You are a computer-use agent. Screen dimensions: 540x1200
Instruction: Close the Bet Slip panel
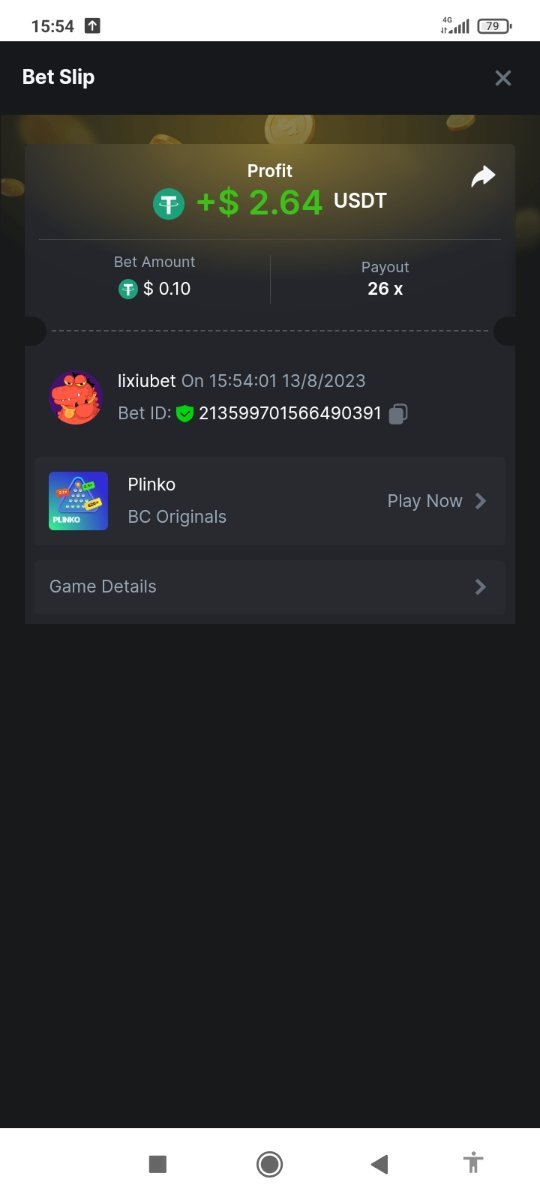[503, 78]
